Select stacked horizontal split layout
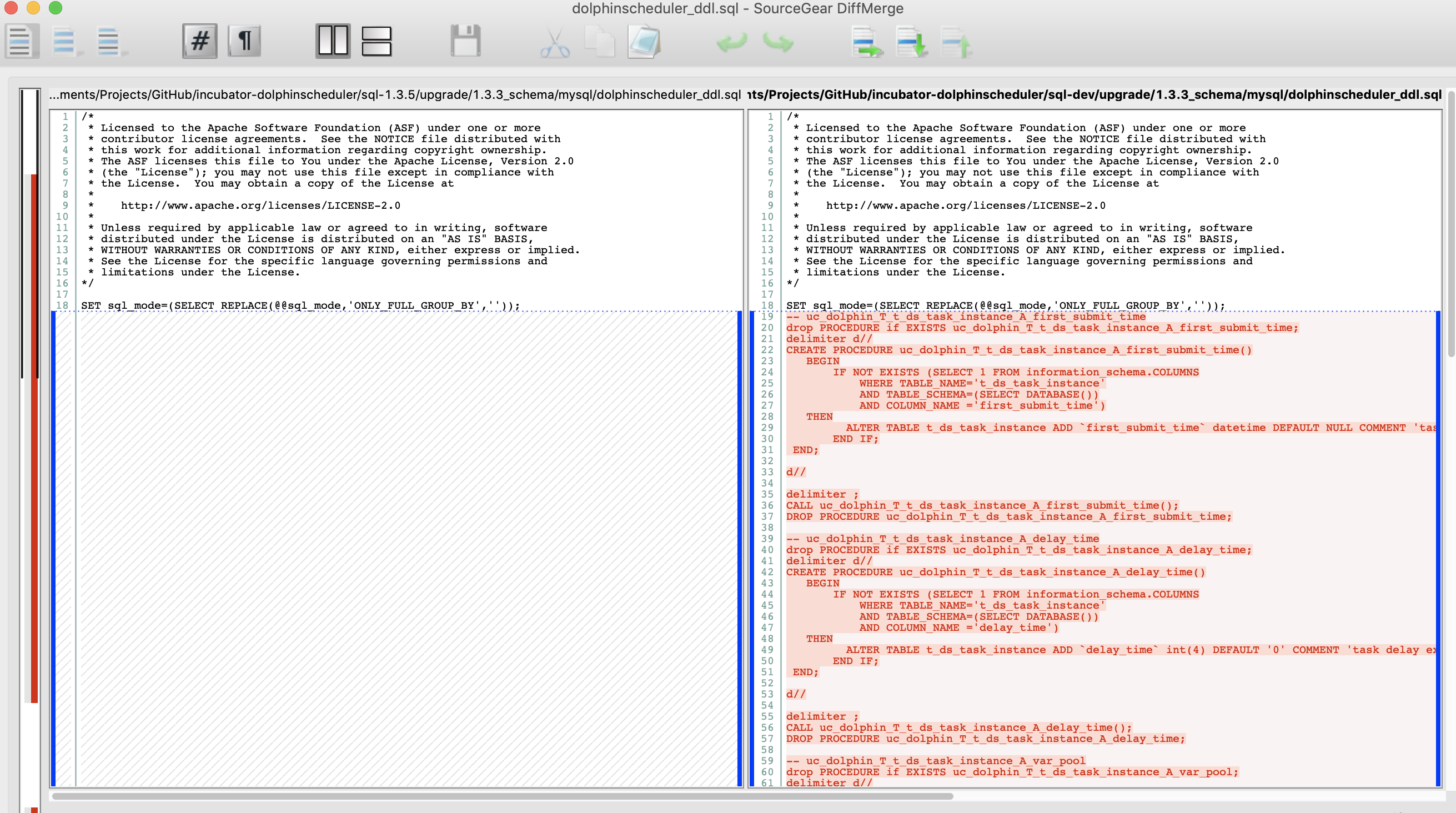 (x=376, y=41)
